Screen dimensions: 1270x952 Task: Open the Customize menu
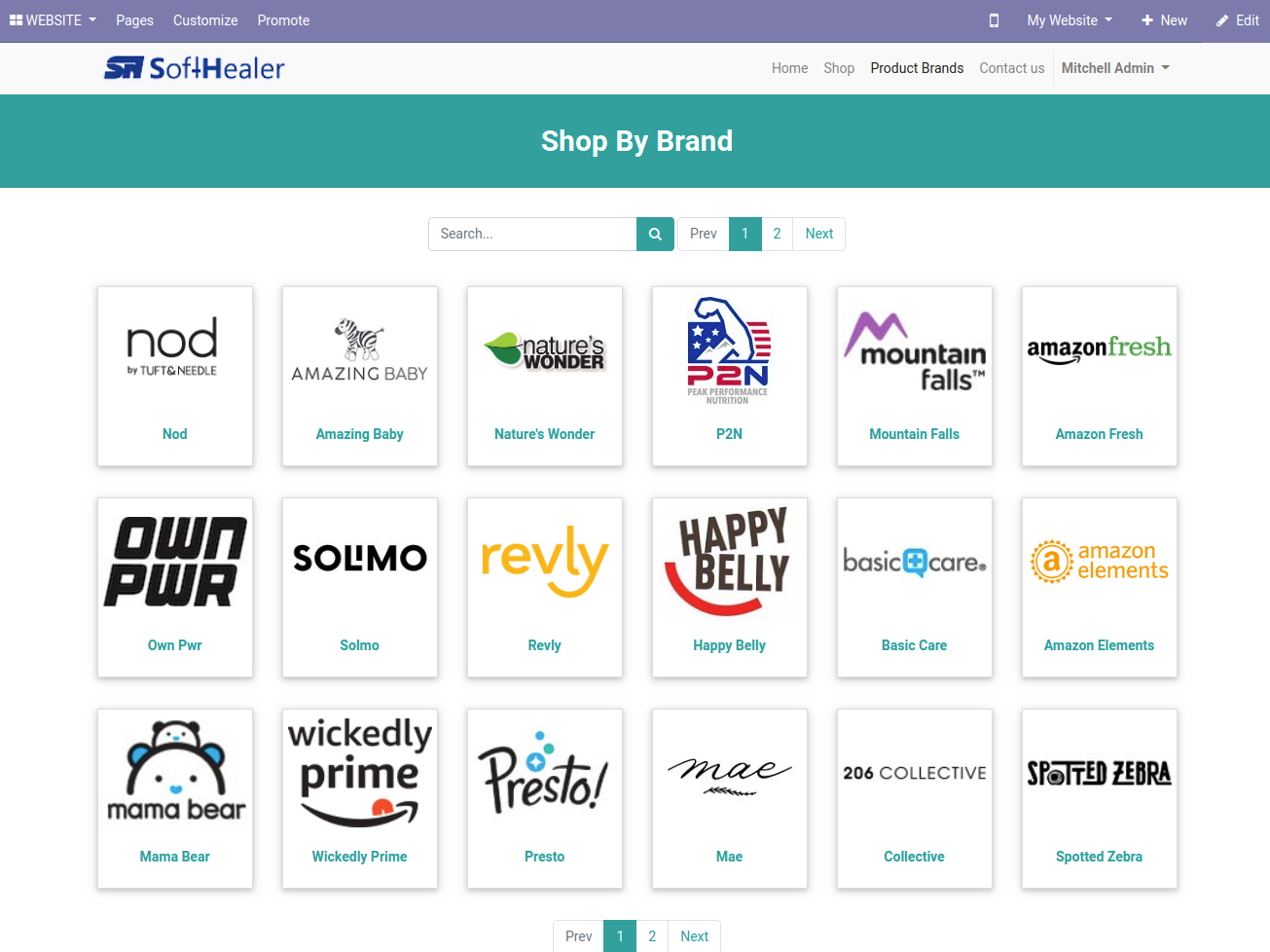(205, 20)
